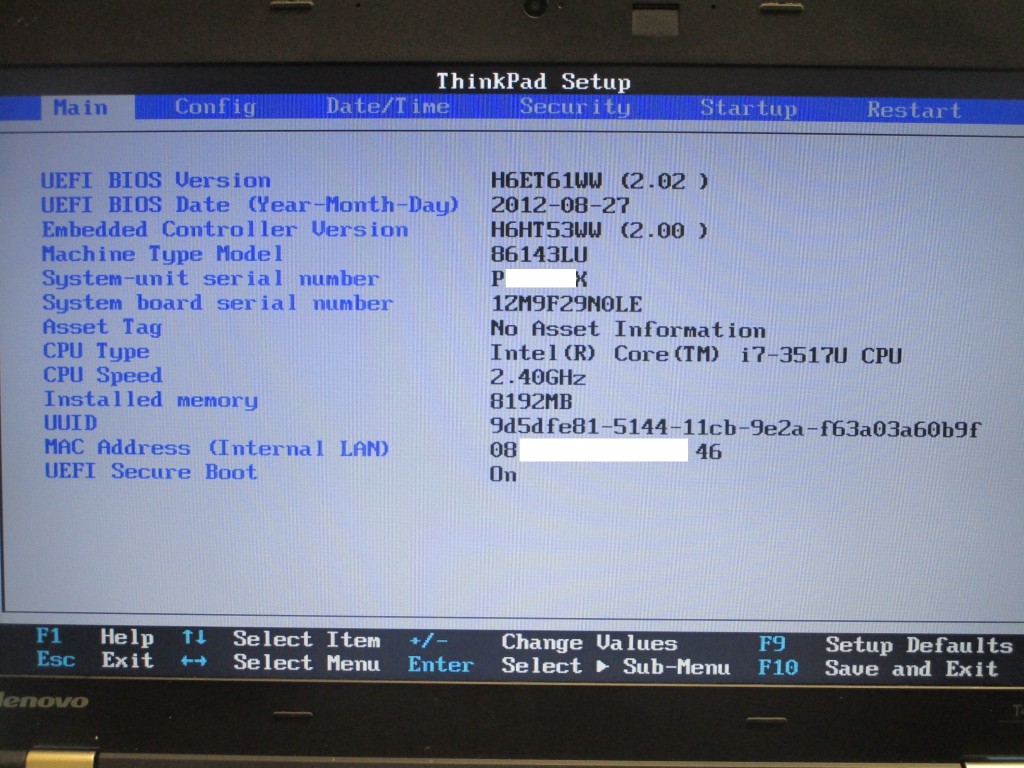The image size is (1024, 768).
Task: Click the Select Item hint
Action: pyautogui.click(x=307, y=639)
